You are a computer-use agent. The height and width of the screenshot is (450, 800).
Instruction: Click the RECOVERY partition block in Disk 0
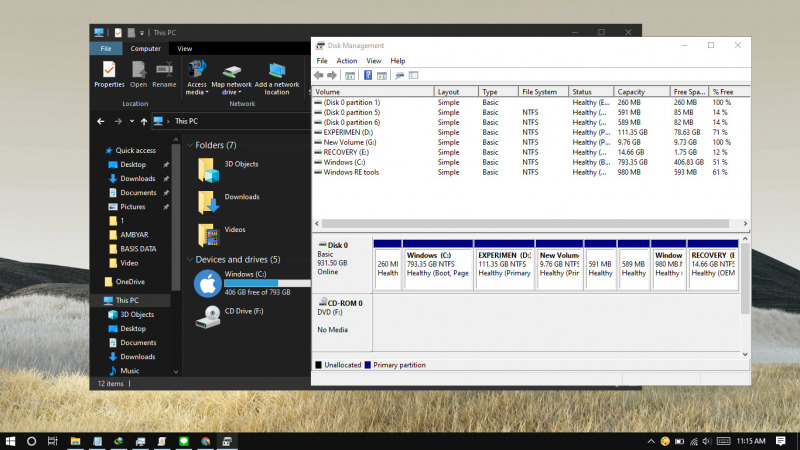click(x=713, y=265)
